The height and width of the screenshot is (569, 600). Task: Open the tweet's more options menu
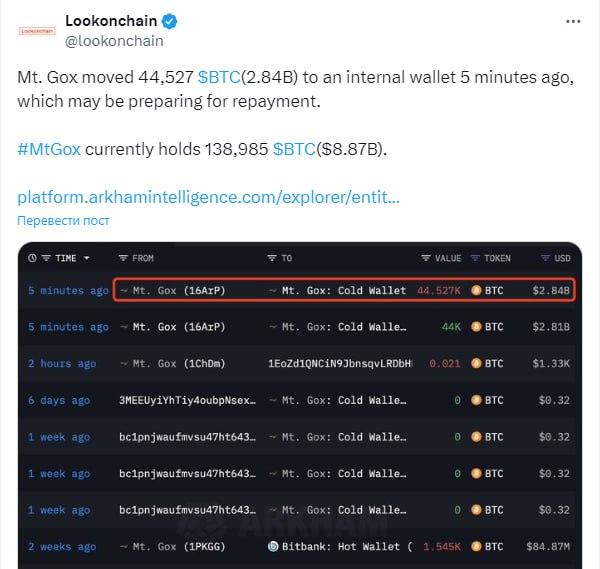point(573,20)
